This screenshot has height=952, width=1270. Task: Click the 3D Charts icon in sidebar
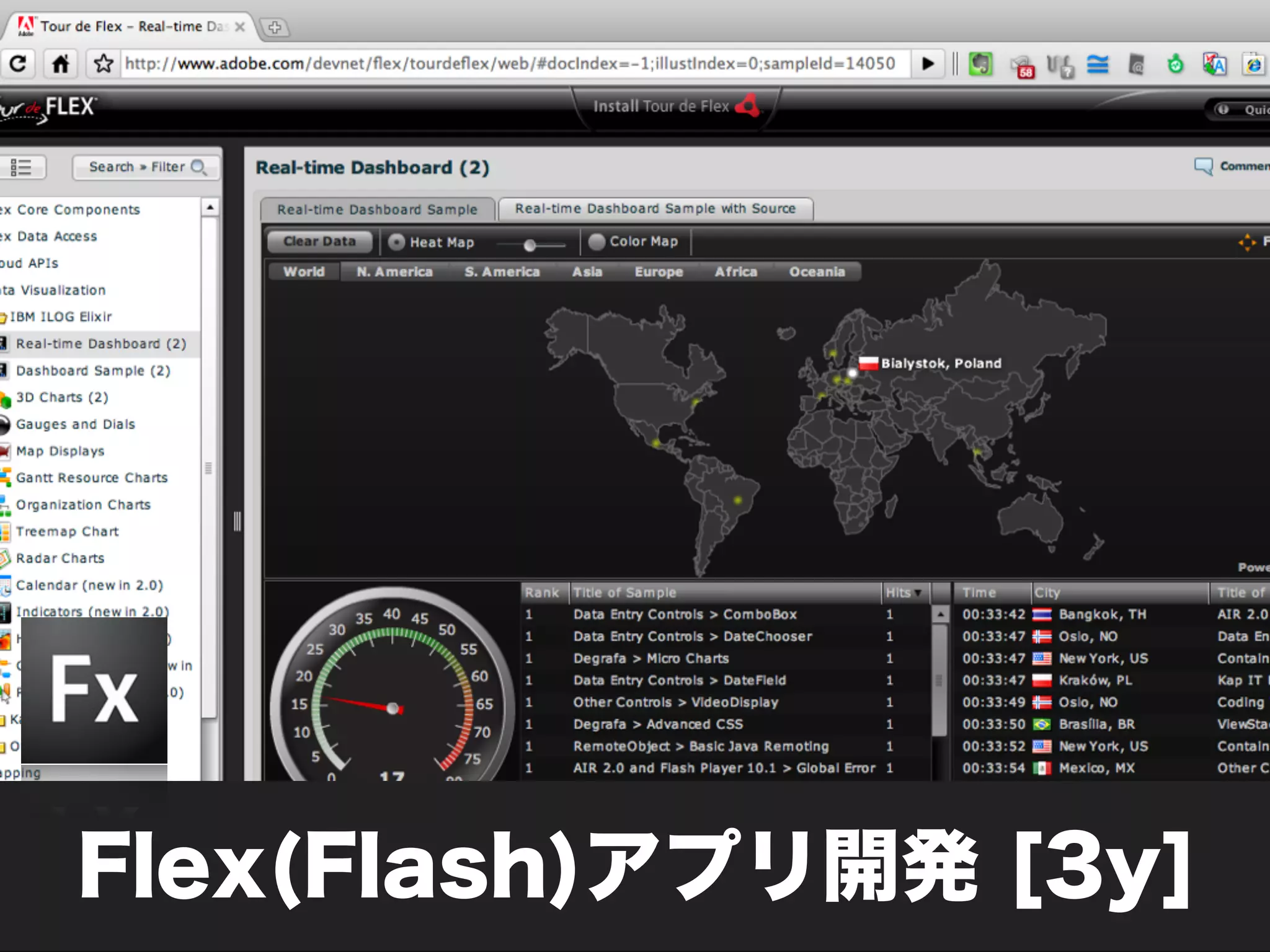point(5,399)
